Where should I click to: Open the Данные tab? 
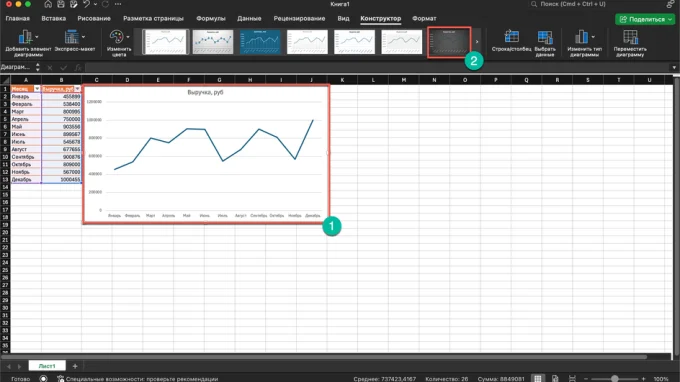click(x=249, y=19)
